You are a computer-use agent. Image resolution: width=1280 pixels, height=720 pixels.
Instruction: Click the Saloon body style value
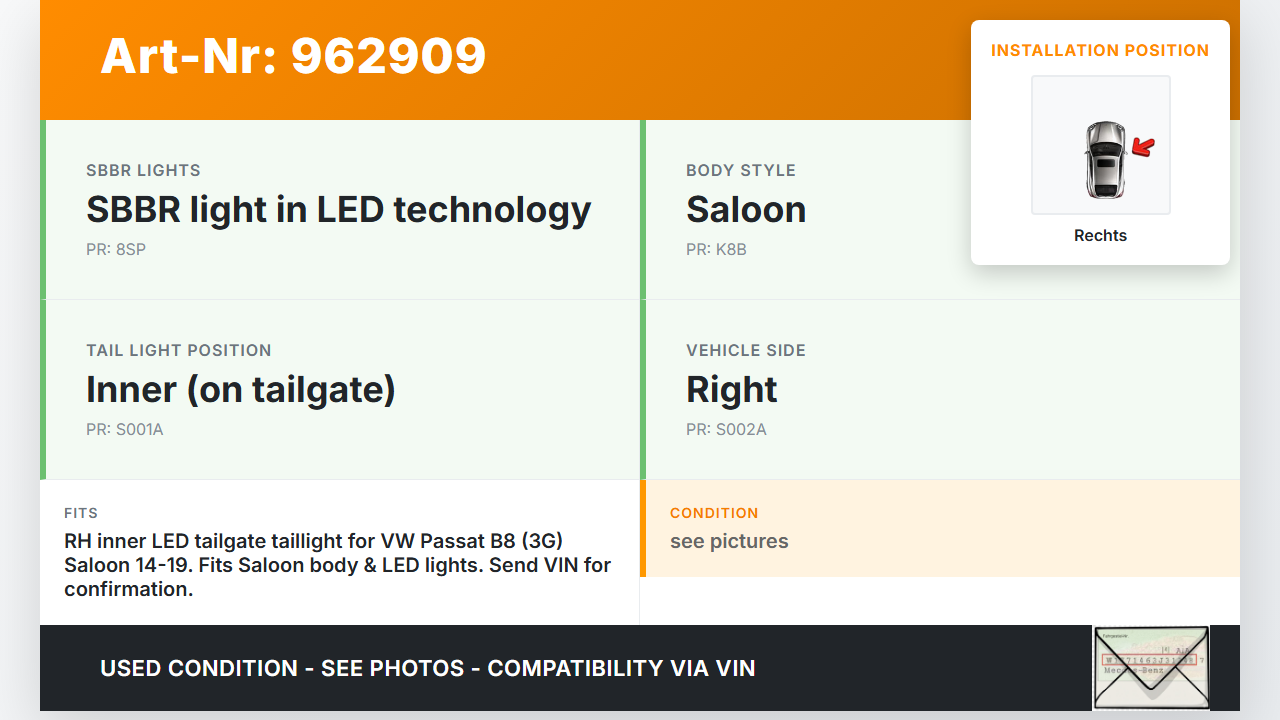point(746,210)
